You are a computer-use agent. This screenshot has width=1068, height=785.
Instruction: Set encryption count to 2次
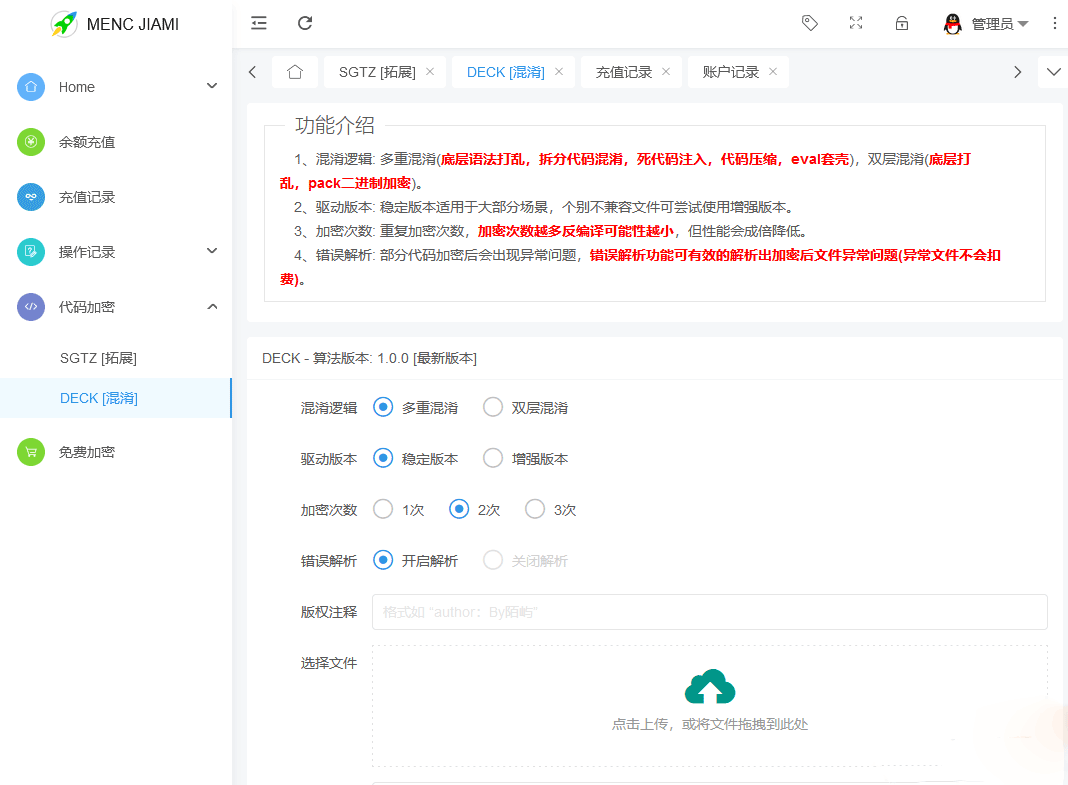click(x=459, y=509)
